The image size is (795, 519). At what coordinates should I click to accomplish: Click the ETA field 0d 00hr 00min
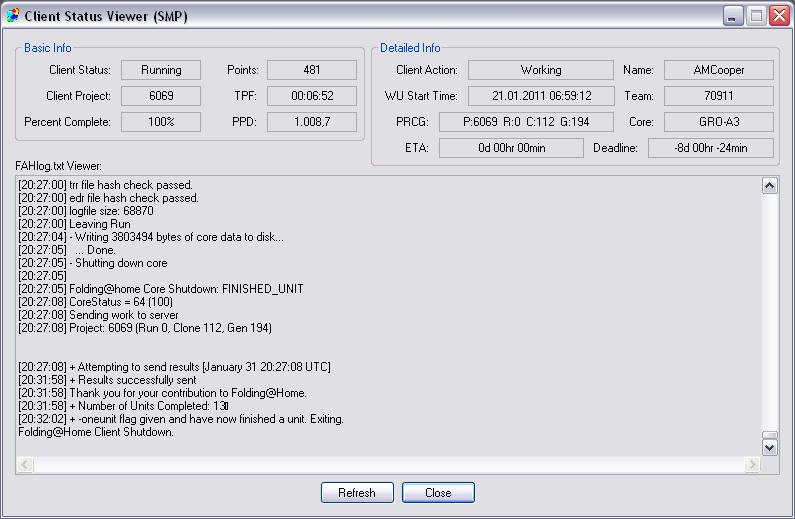(512, 148)
